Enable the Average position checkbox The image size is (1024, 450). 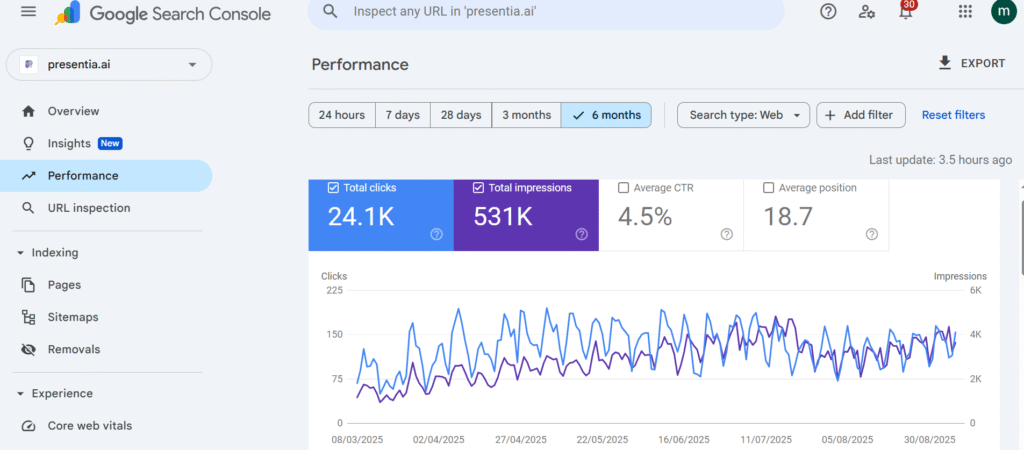(768, 187)
